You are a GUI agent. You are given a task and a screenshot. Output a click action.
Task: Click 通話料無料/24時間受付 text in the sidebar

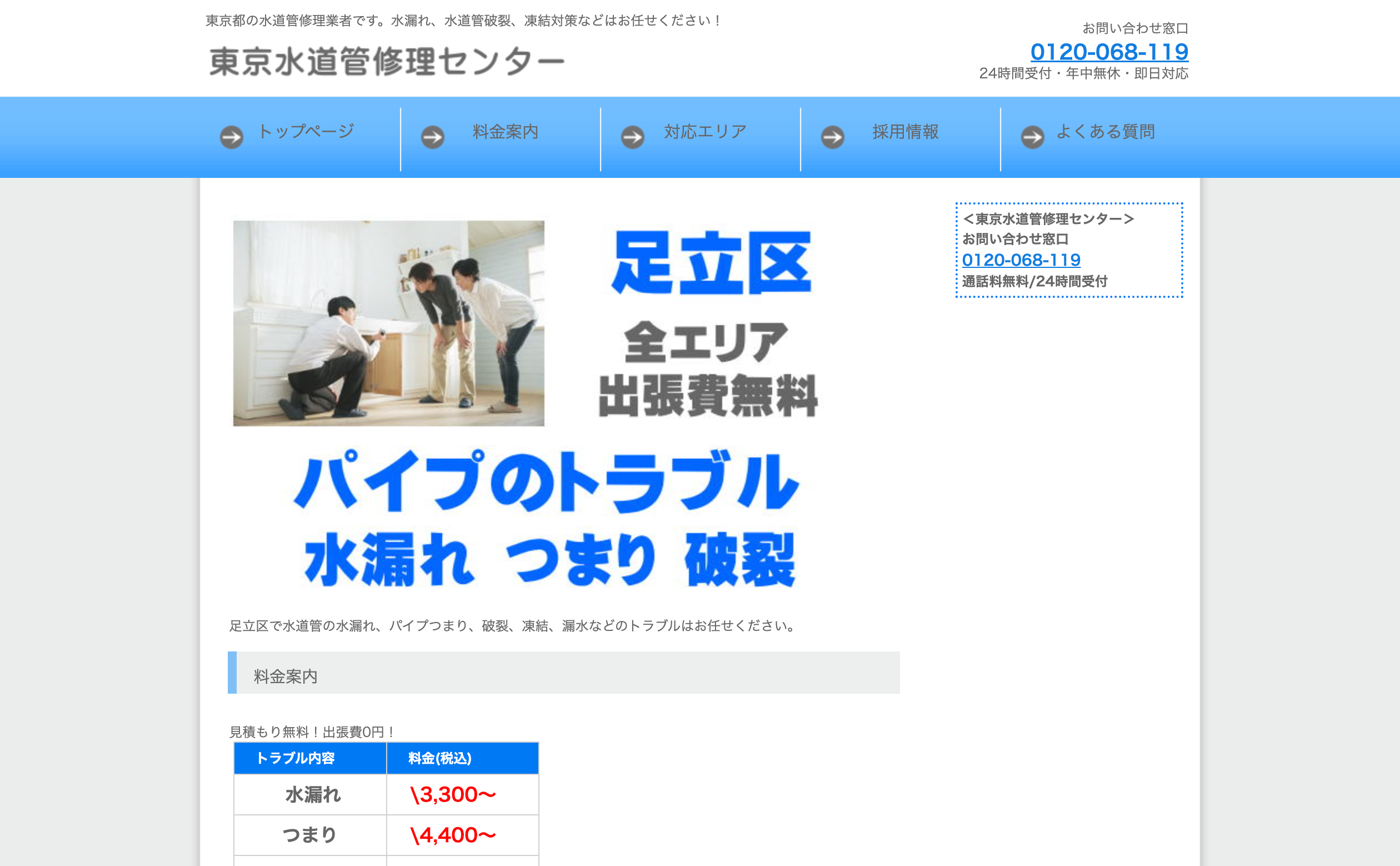pyautogui.click(x=1035, y=281)
